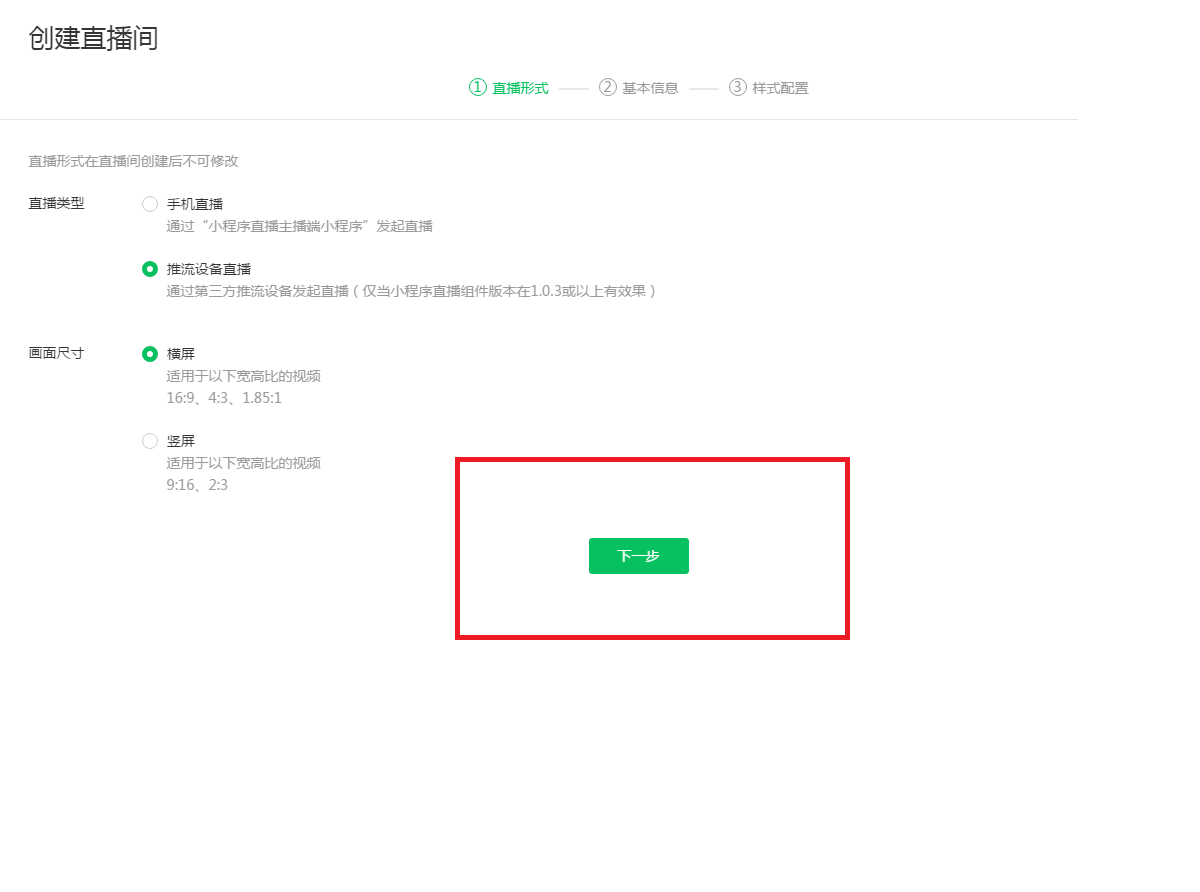Click the 竖屏 option label text
The image size is (1200, 892).
click(180, 441)
